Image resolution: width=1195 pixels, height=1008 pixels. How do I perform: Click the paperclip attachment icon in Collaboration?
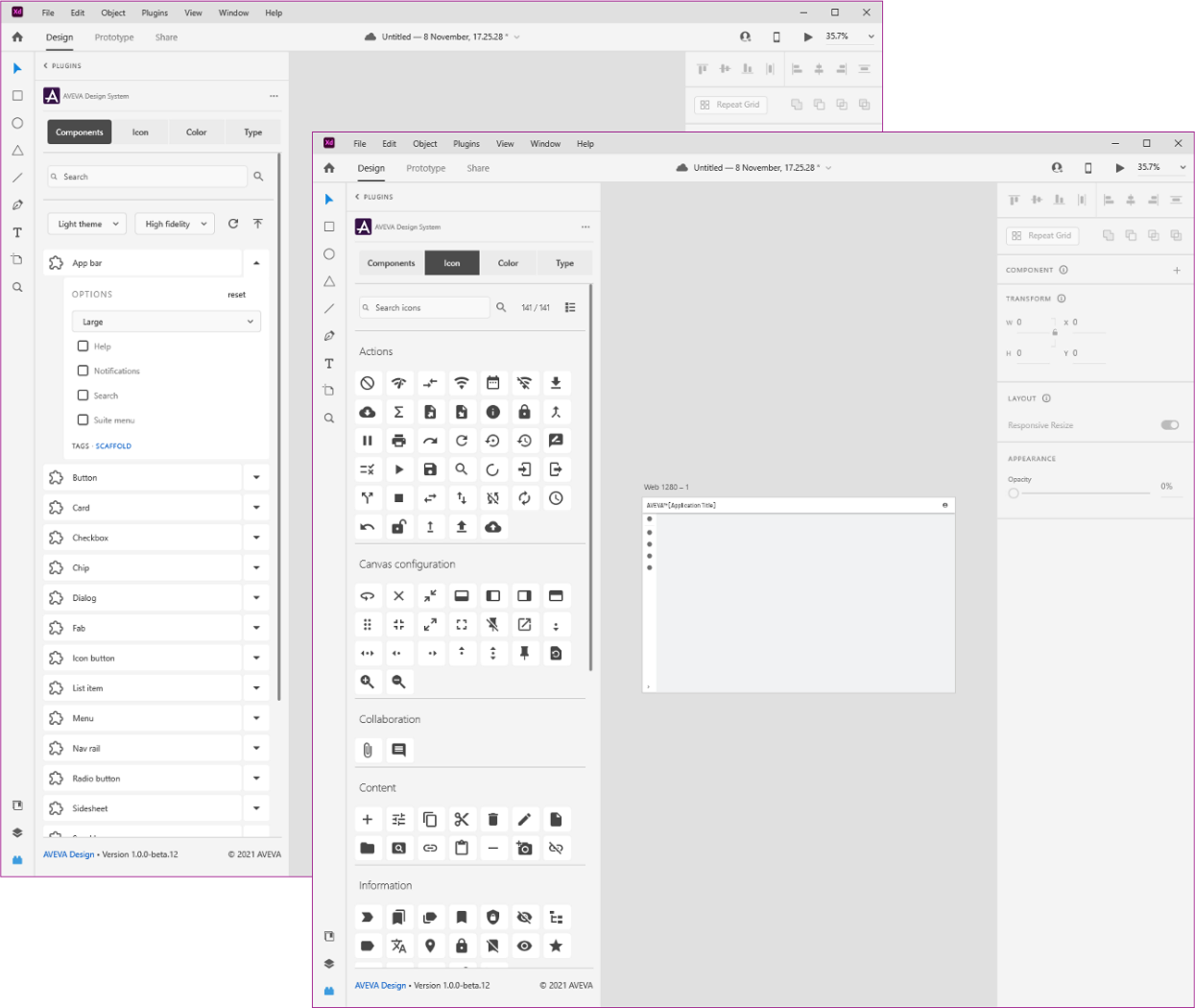367,750
